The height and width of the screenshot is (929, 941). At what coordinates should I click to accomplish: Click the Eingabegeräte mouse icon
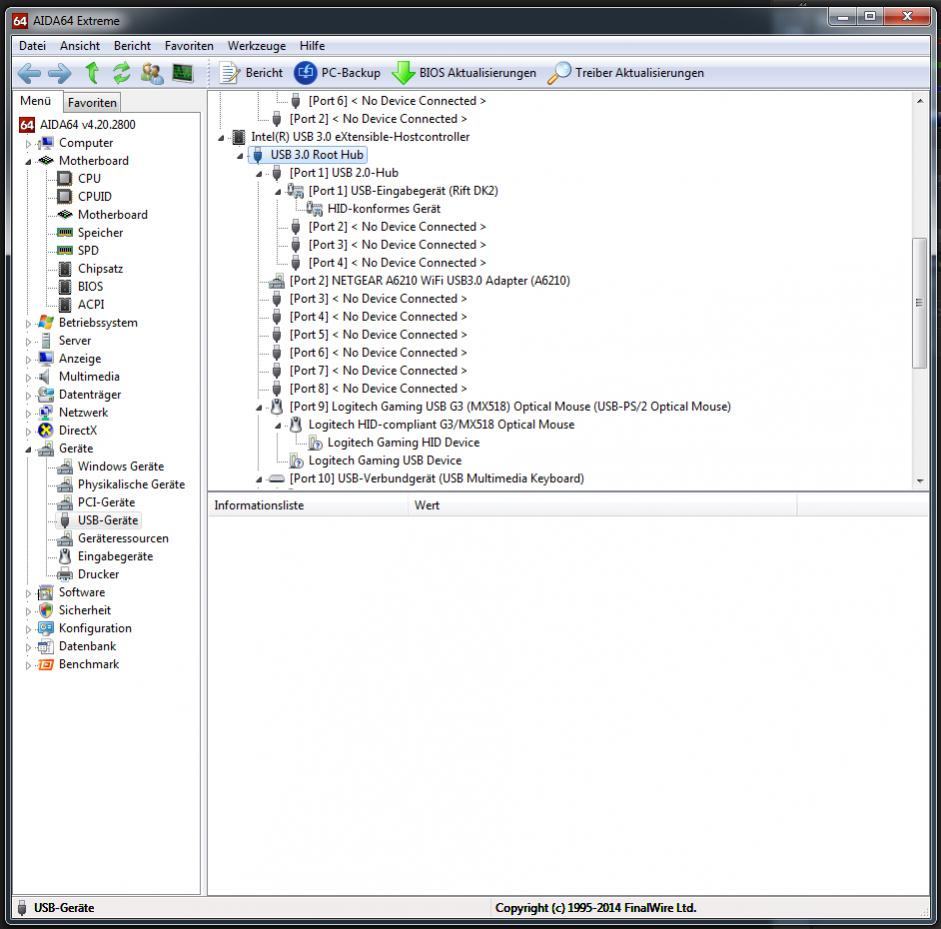[x=65, y=556]
